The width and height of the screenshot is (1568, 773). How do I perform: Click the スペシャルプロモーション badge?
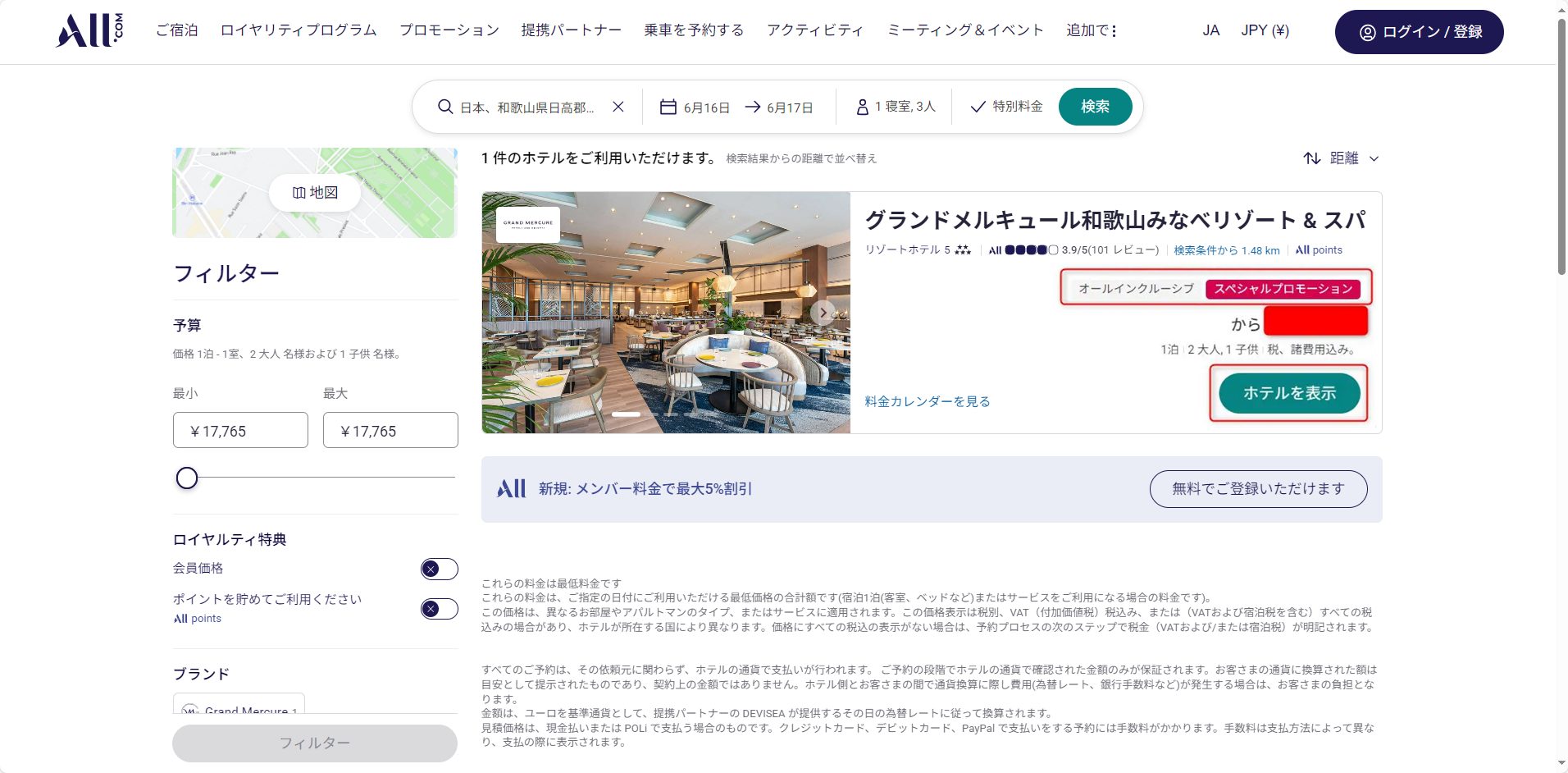point(1283,289)
